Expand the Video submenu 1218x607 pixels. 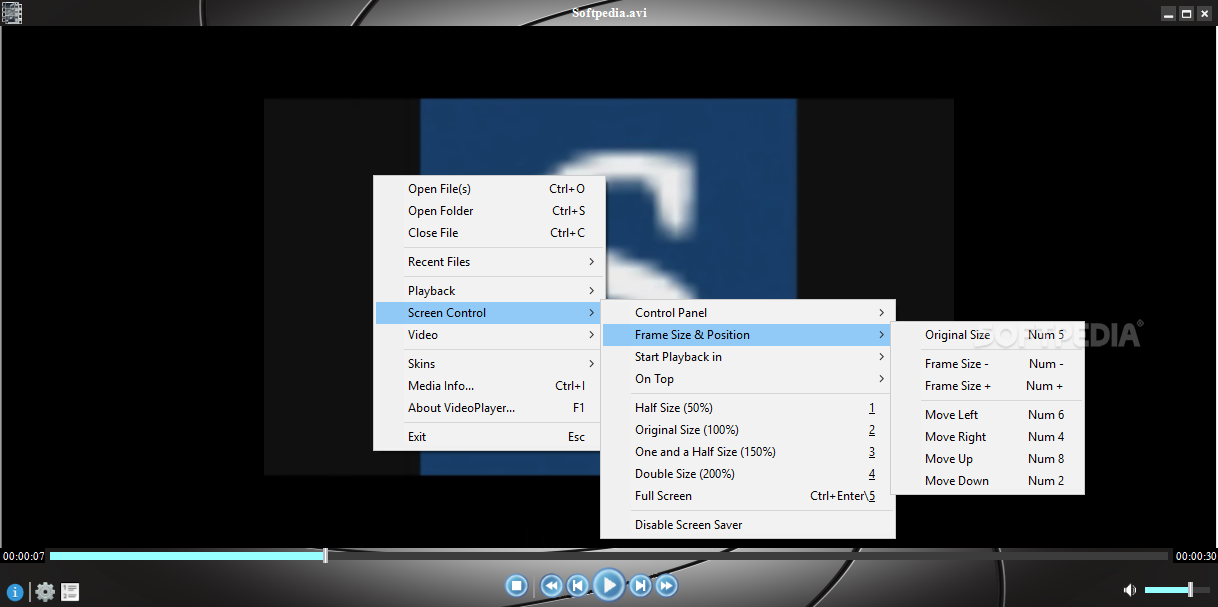(490, 335)
